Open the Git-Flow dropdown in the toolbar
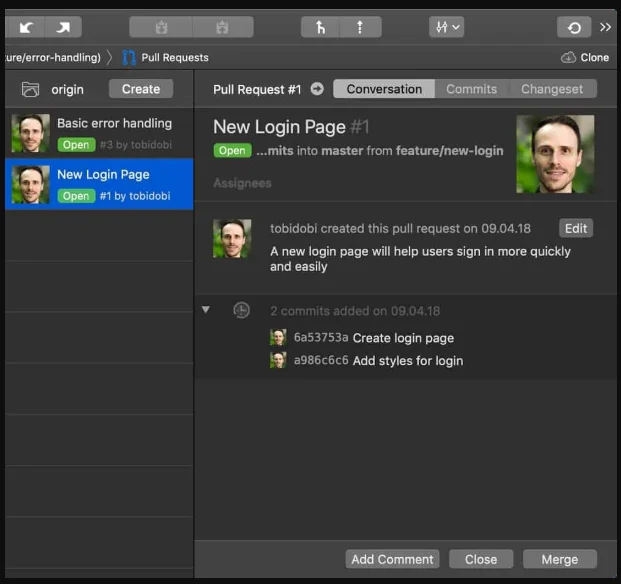 coord(446,27)
